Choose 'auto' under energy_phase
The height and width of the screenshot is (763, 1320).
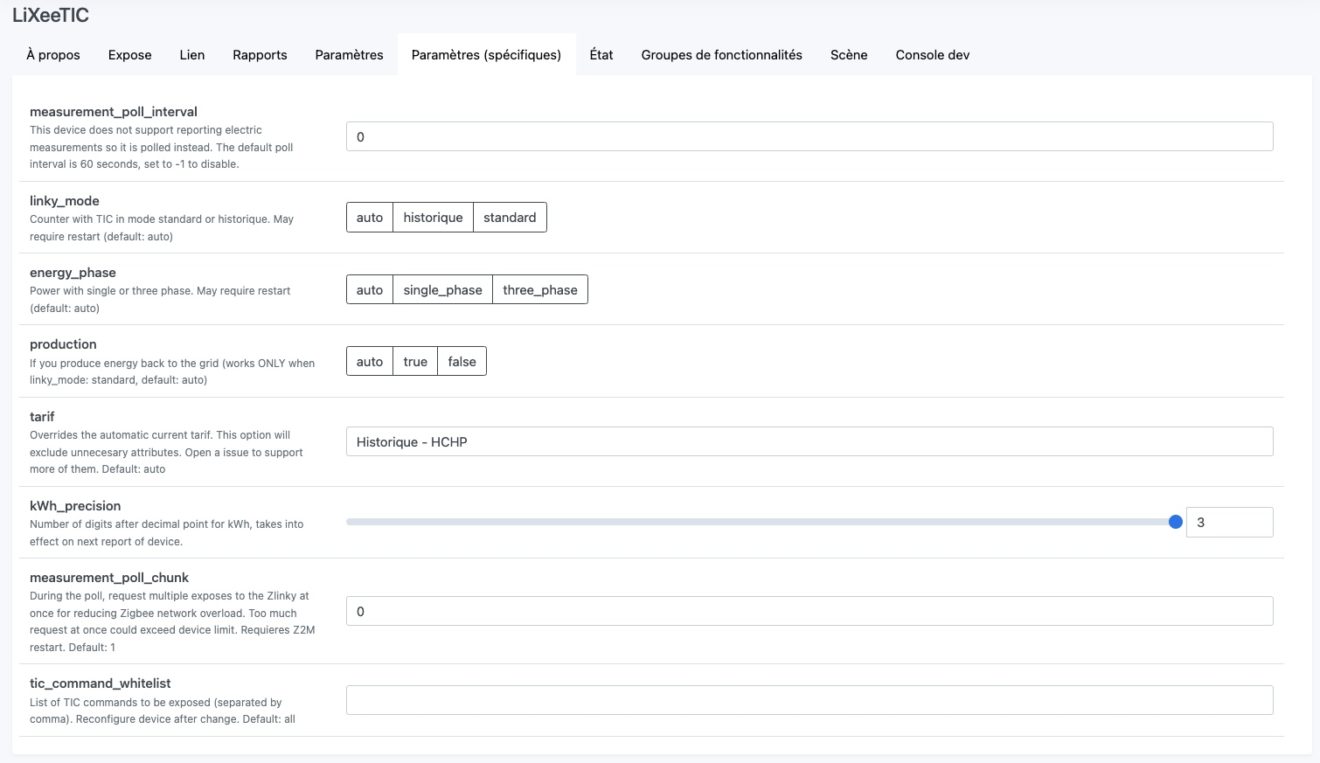369,290
